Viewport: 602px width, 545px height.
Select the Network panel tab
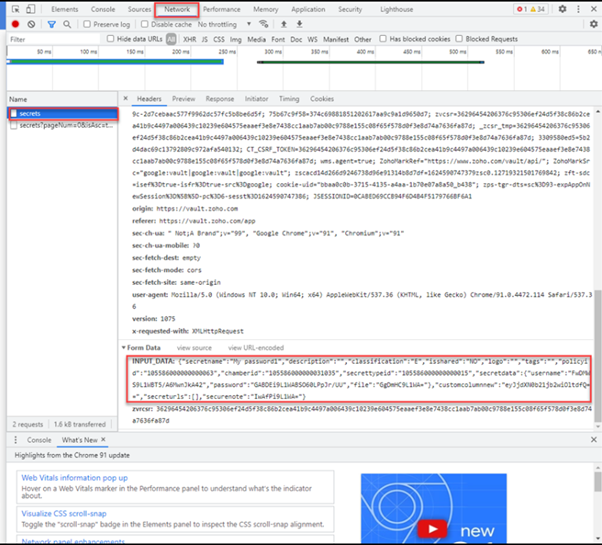177,9
